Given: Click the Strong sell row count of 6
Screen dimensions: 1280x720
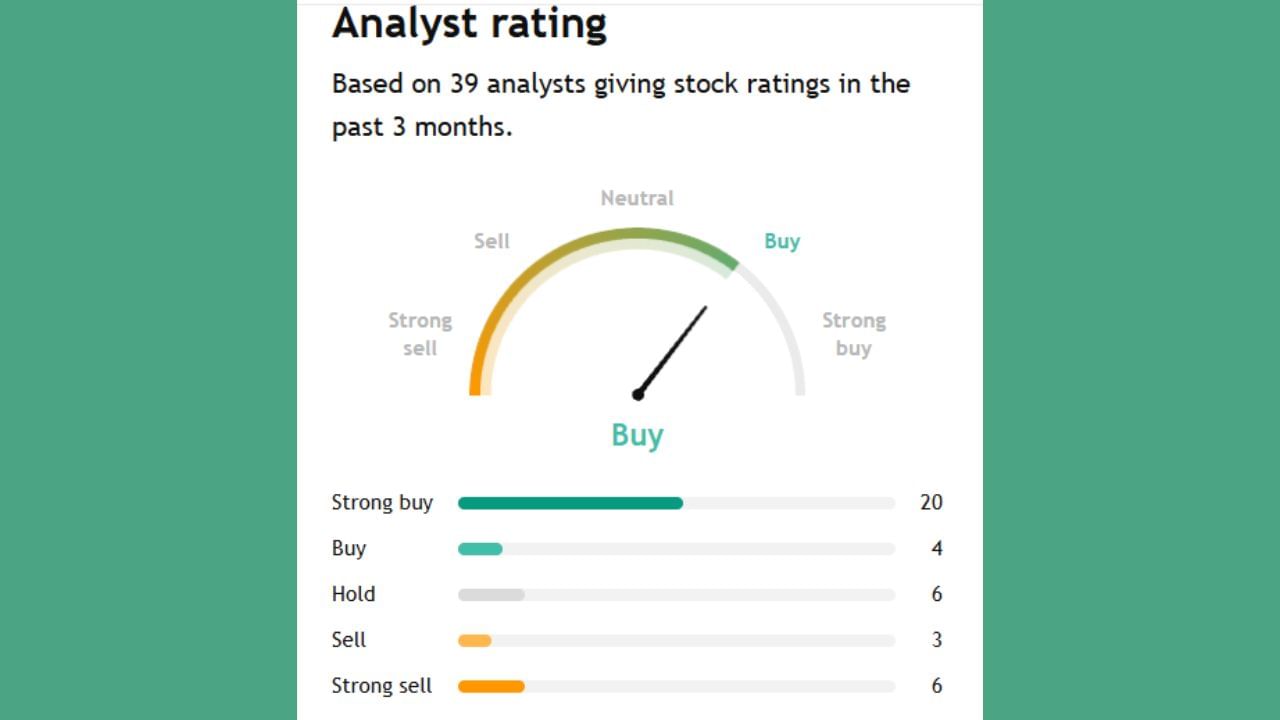Looking at the screenshot, I should click(937, 686).
